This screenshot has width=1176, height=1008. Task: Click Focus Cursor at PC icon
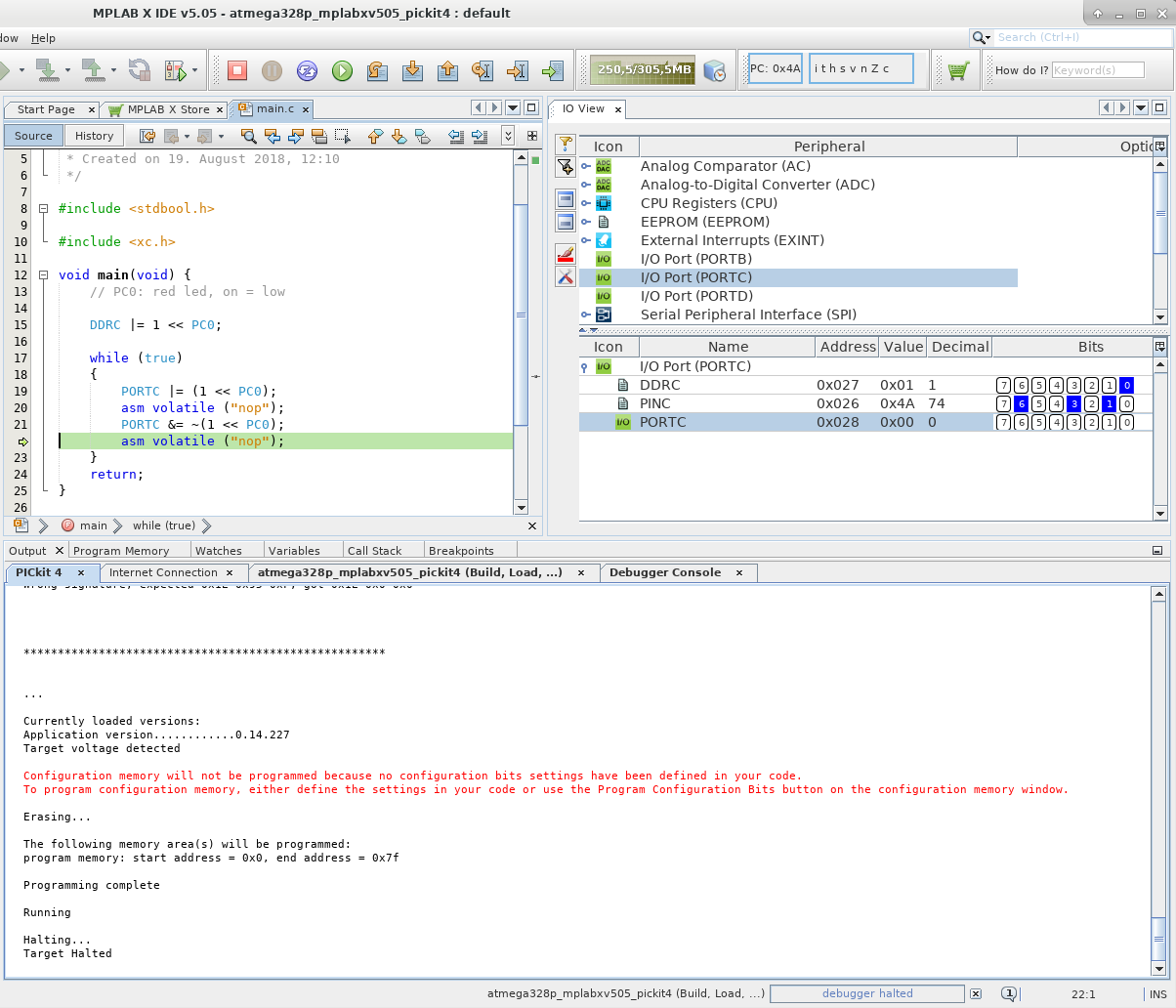[x=553, y=70]
